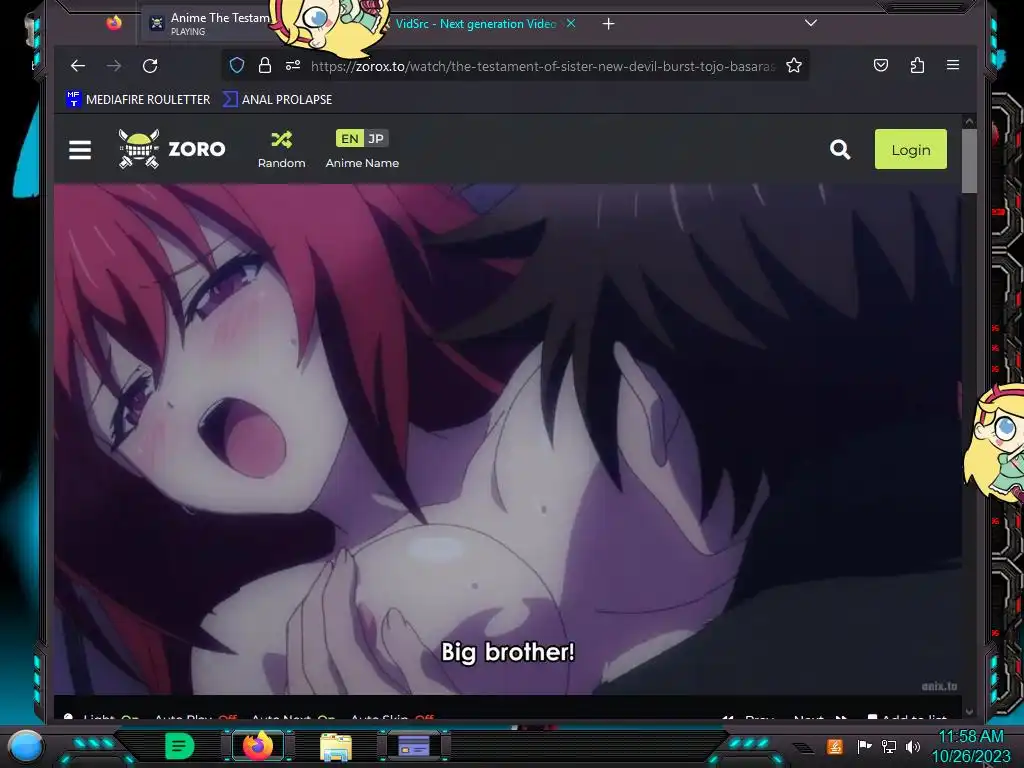Image resolution: width=1024 pixels, height=768 pixels.
Task: Open the tracking protection shield info
Action: coord(237,65)
